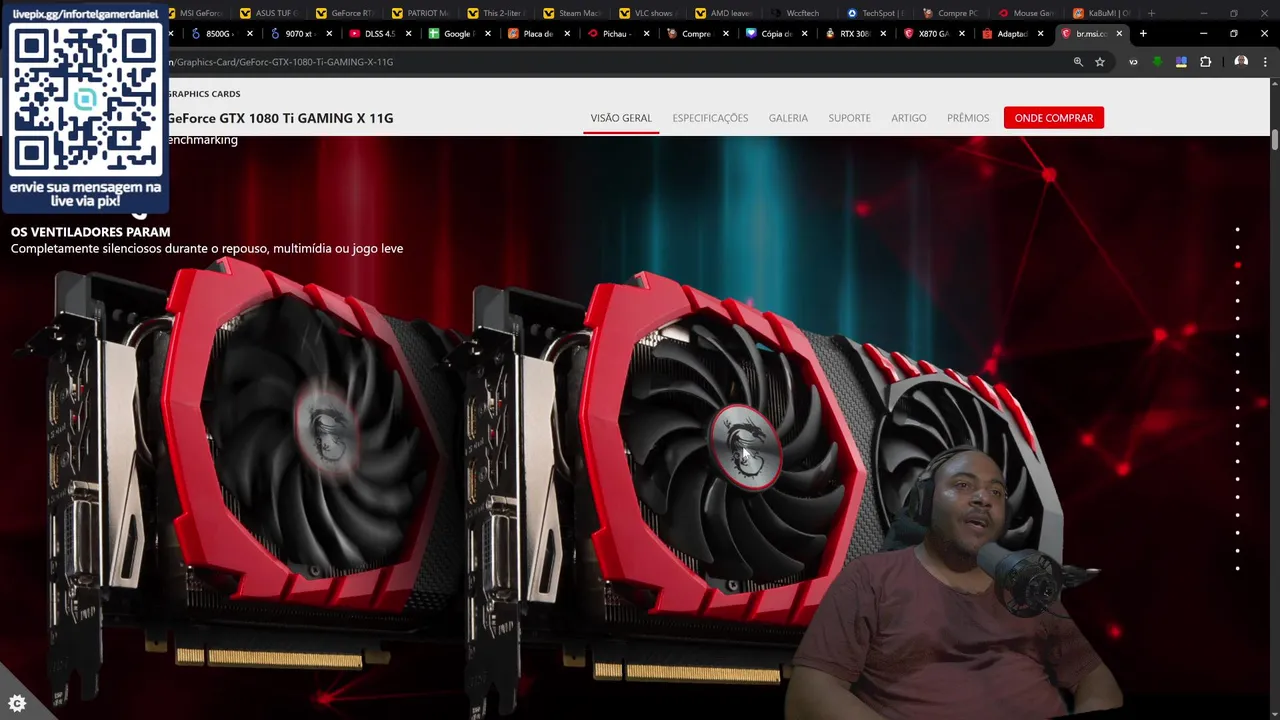This screenshot has height=720, width=1280.
Task: Select the TechSpot tab in background window
Action: coord(880,13)
